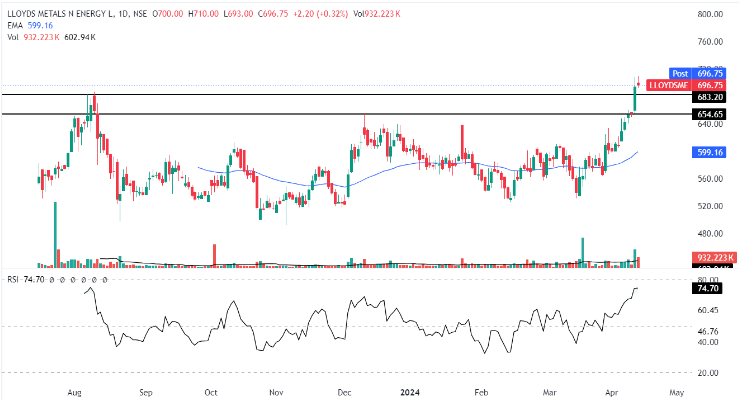Click the Vol indicator legend label

point(12,36)
